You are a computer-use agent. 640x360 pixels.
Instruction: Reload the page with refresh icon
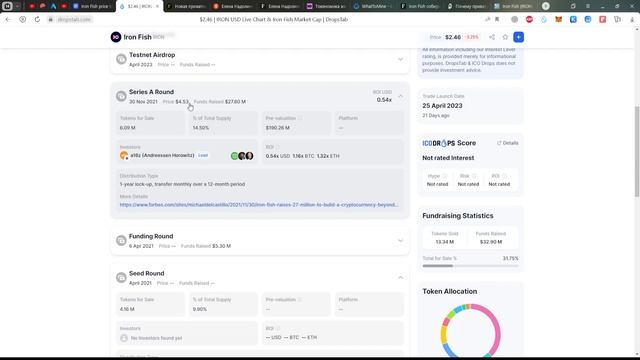(x=37, y=20)
